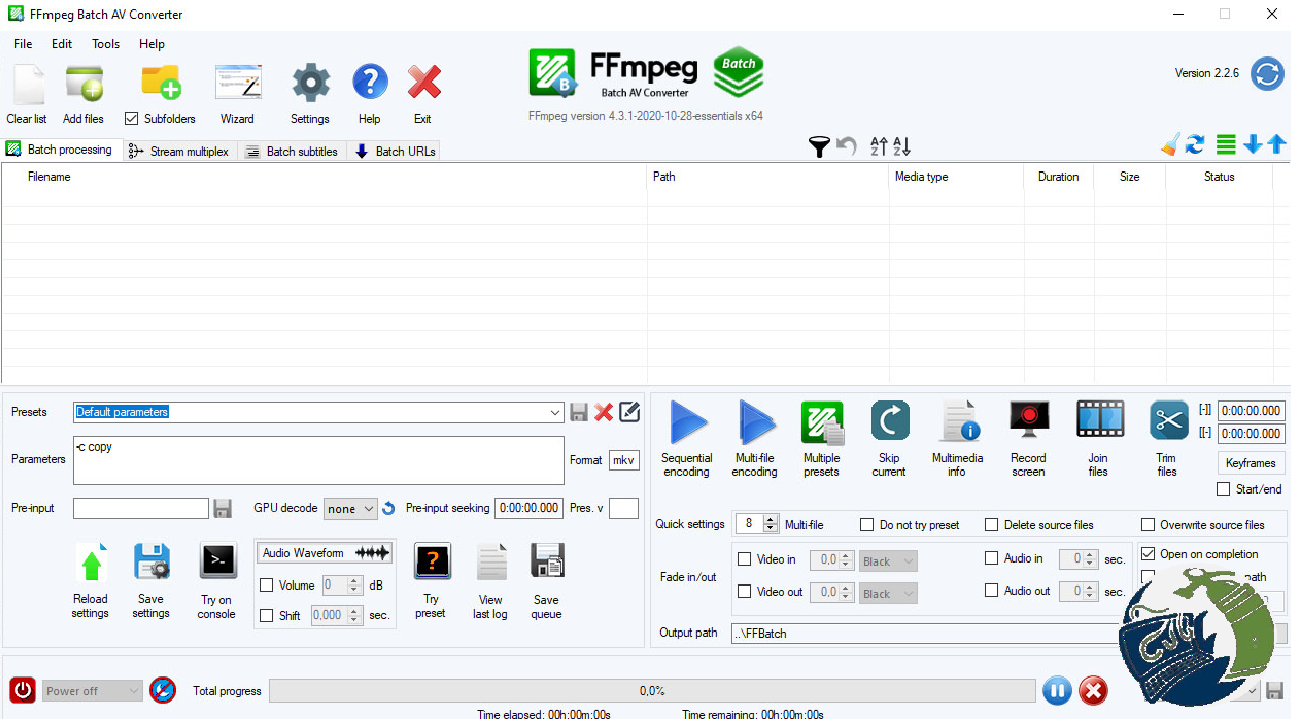Open Power off action dropdown
The height and width of the screenshot is (719, 1291).
coord(93,690)
